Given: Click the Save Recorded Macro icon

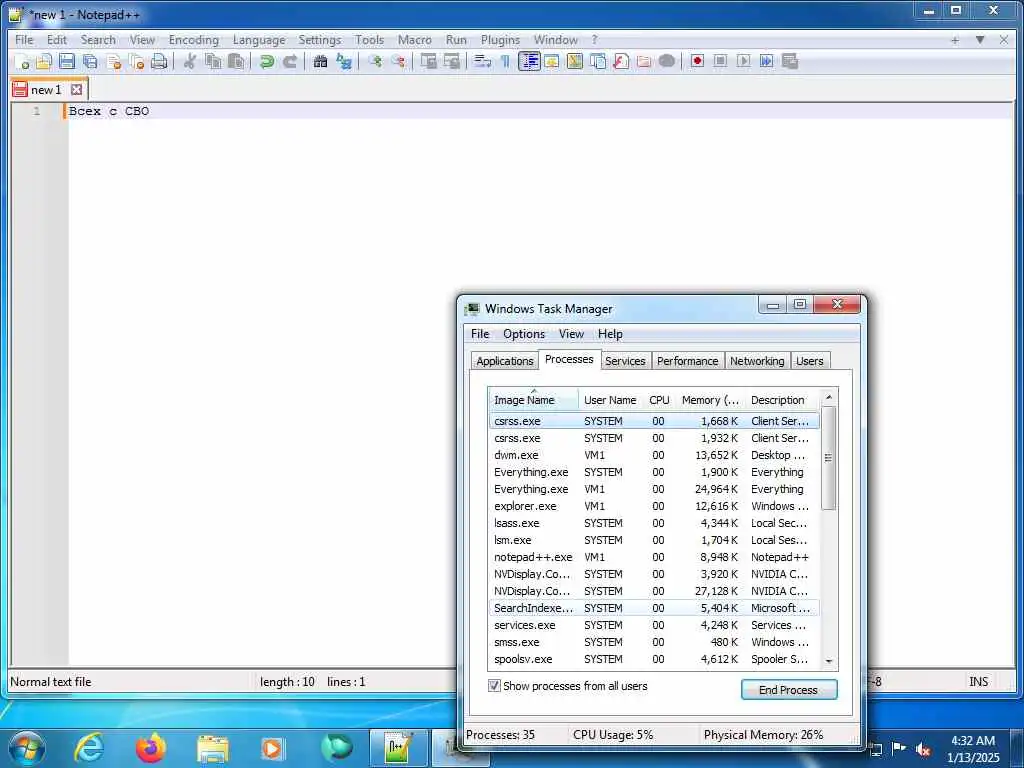Looking at the screenshot, I should pyautogui.click(x=790, y=61).
